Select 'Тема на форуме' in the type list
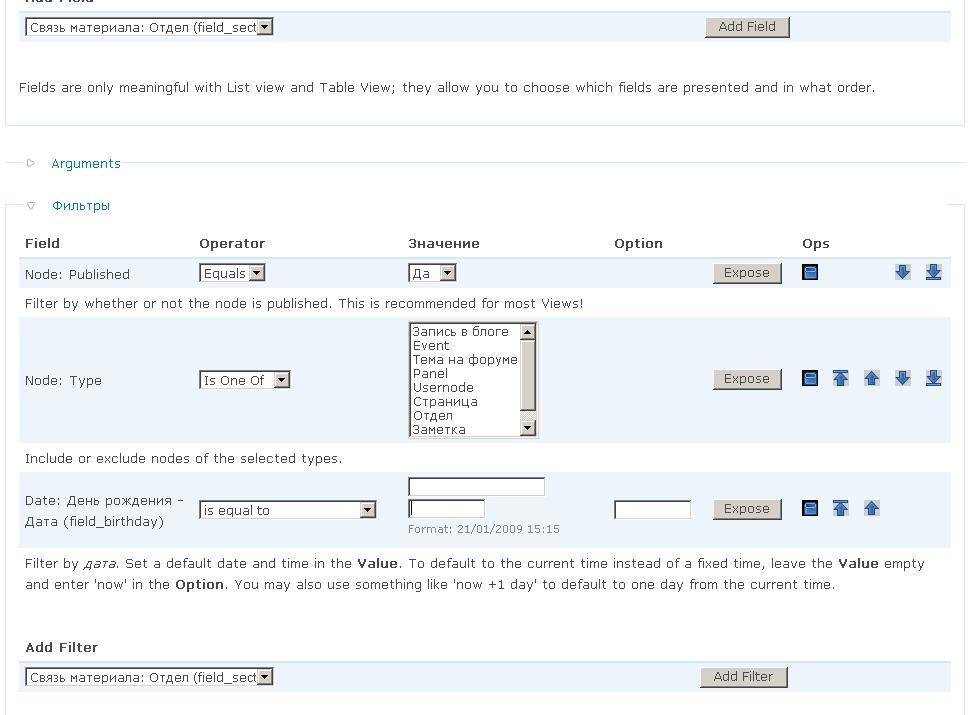Image resolution: width=969 pixels, height=715 pixels. click(465, 360)
